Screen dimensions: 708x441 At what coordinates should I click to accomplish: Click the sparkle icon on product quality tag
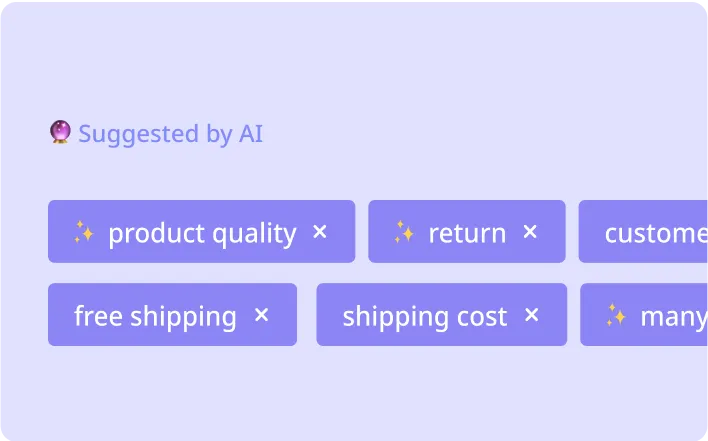(x=84, y=233)
